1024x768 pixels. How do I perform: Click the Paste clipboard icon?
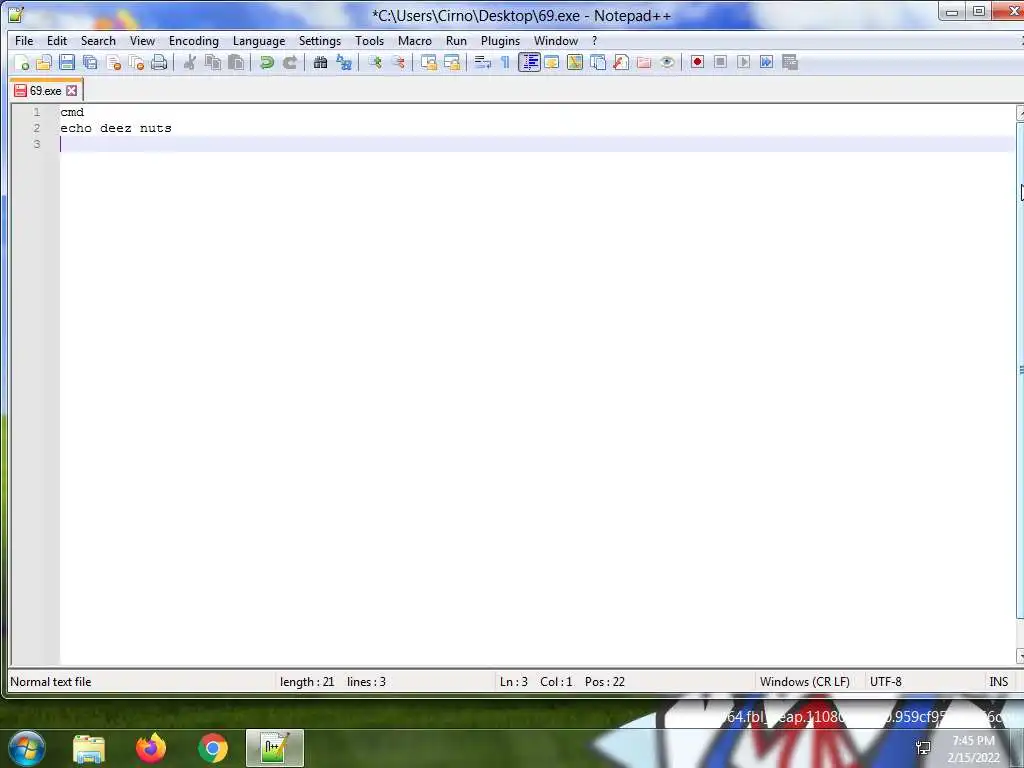[236, 63]
